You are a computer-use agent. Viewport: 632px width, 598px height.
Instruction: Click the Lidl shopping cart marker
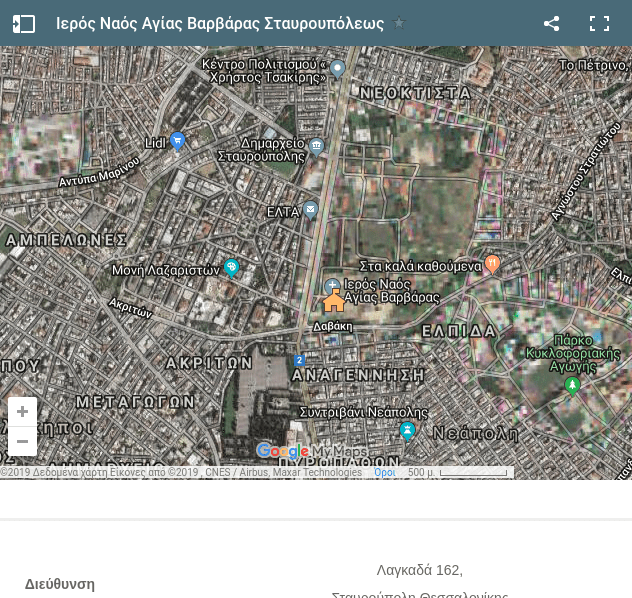pyautogui.click(x=177, y=141)
